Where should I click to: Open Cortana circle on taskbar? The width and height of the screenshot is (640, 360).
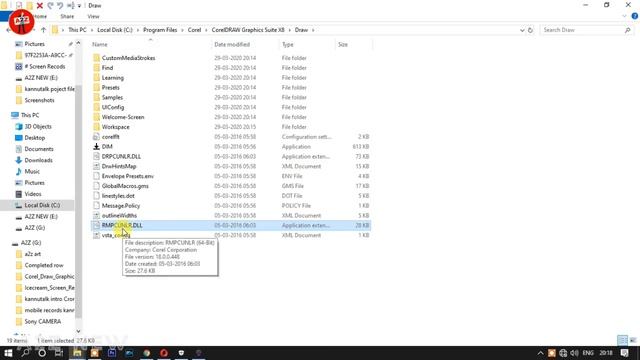click(x=42, y=353)
